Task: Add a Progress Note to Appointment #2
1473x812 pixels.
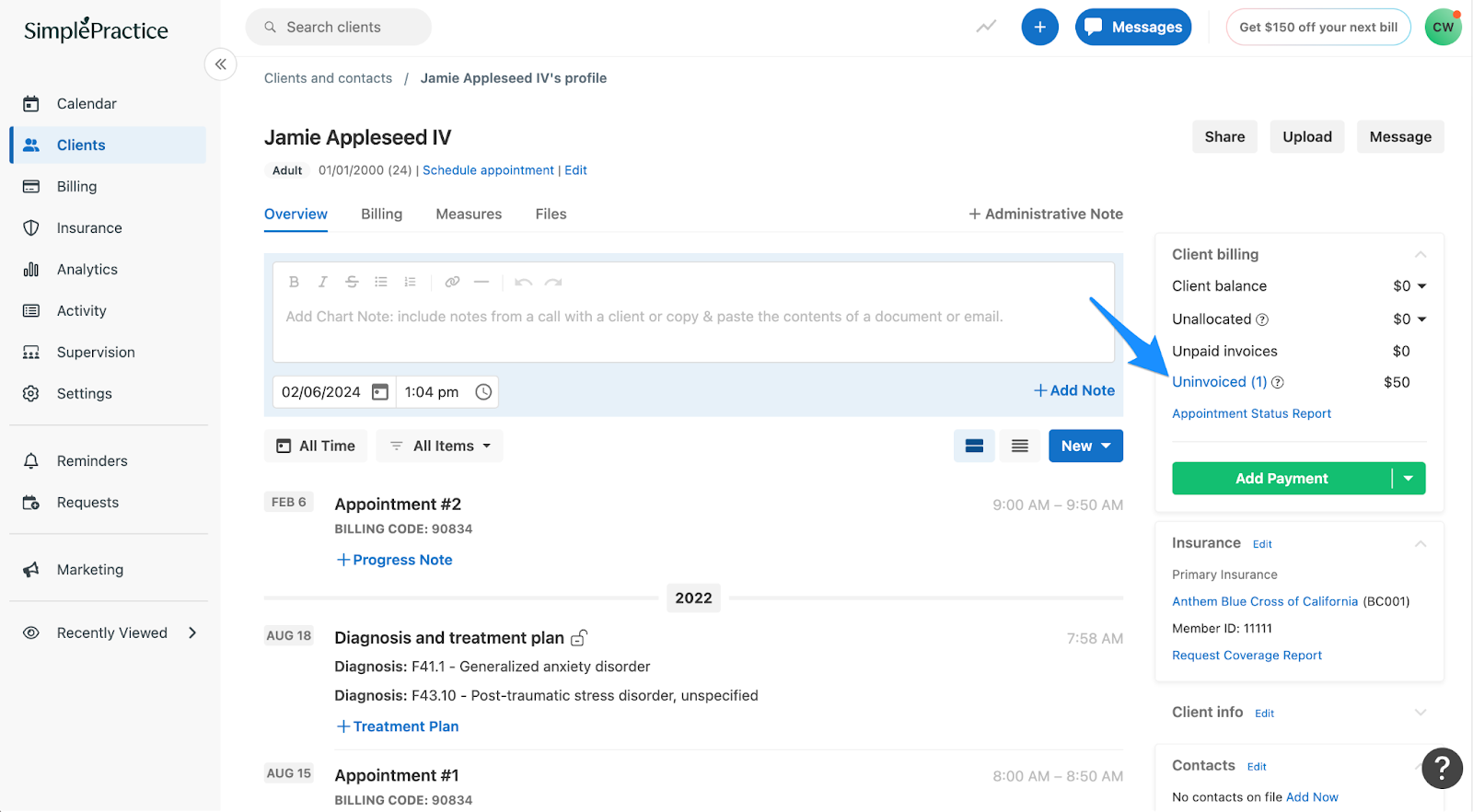Action: [x=394, y=560]
